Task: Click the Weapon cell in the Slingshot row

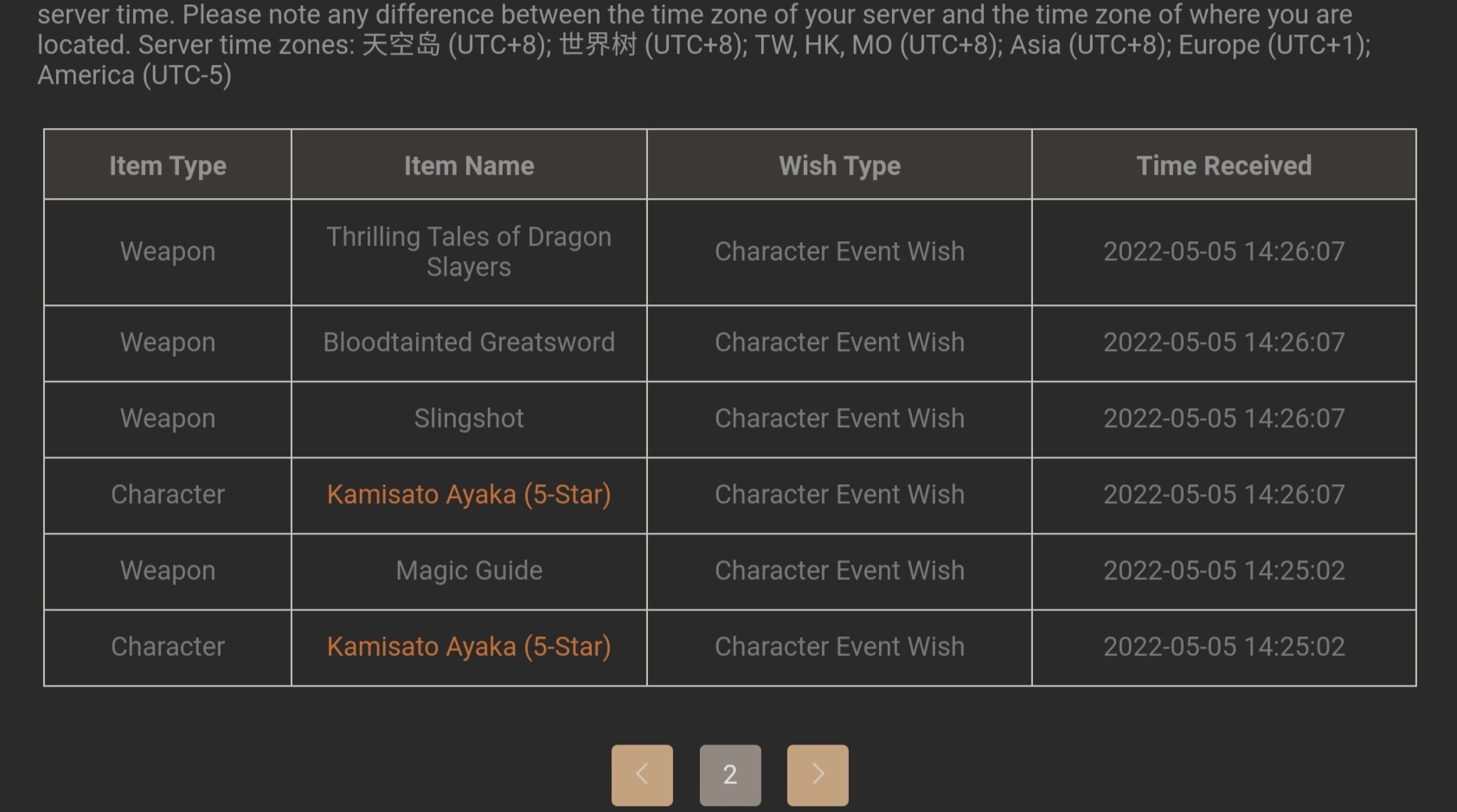Action: [167, 419]
